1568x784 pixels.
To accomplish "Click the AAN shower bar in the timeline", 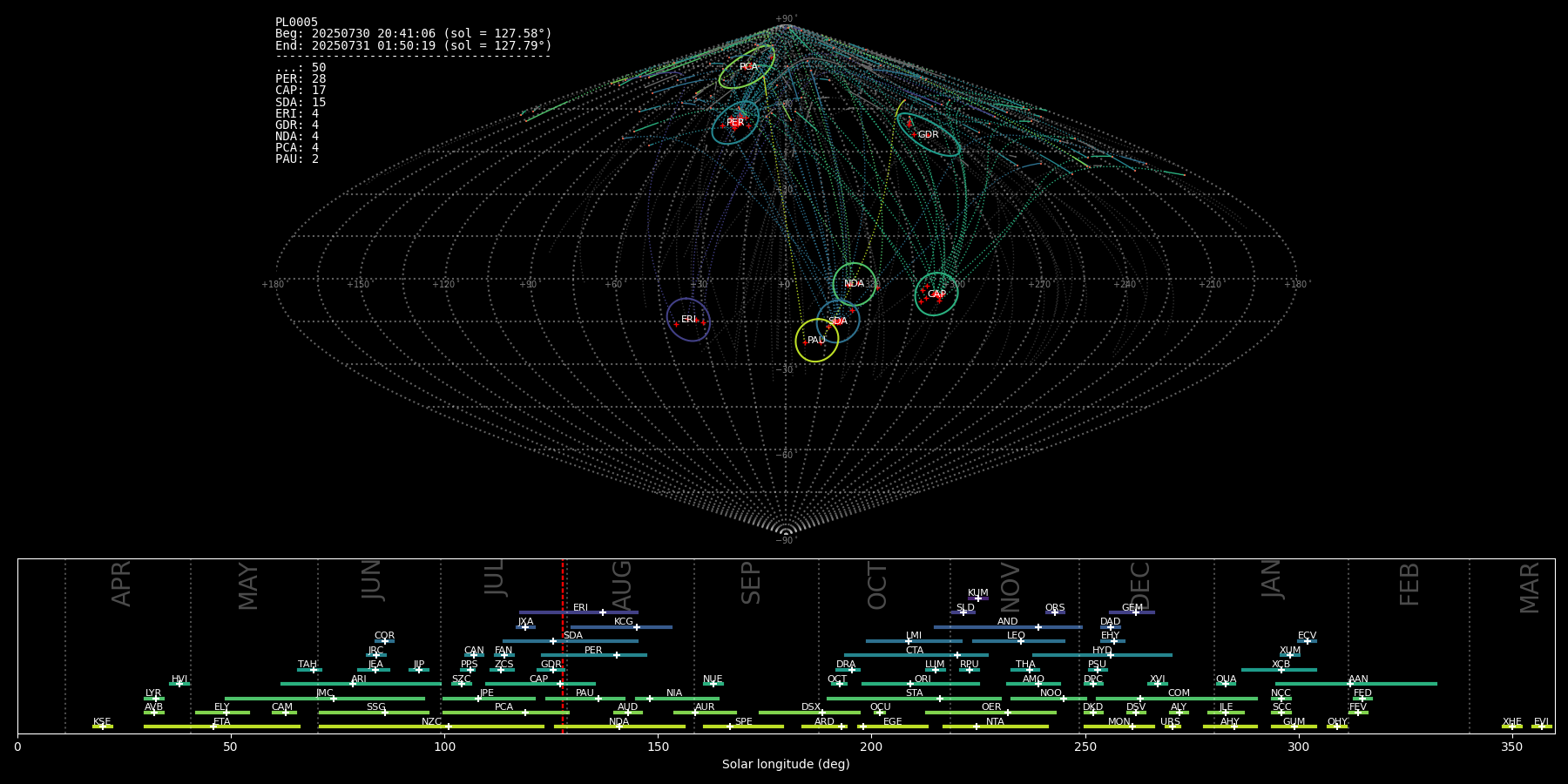I will point(1356,684).
